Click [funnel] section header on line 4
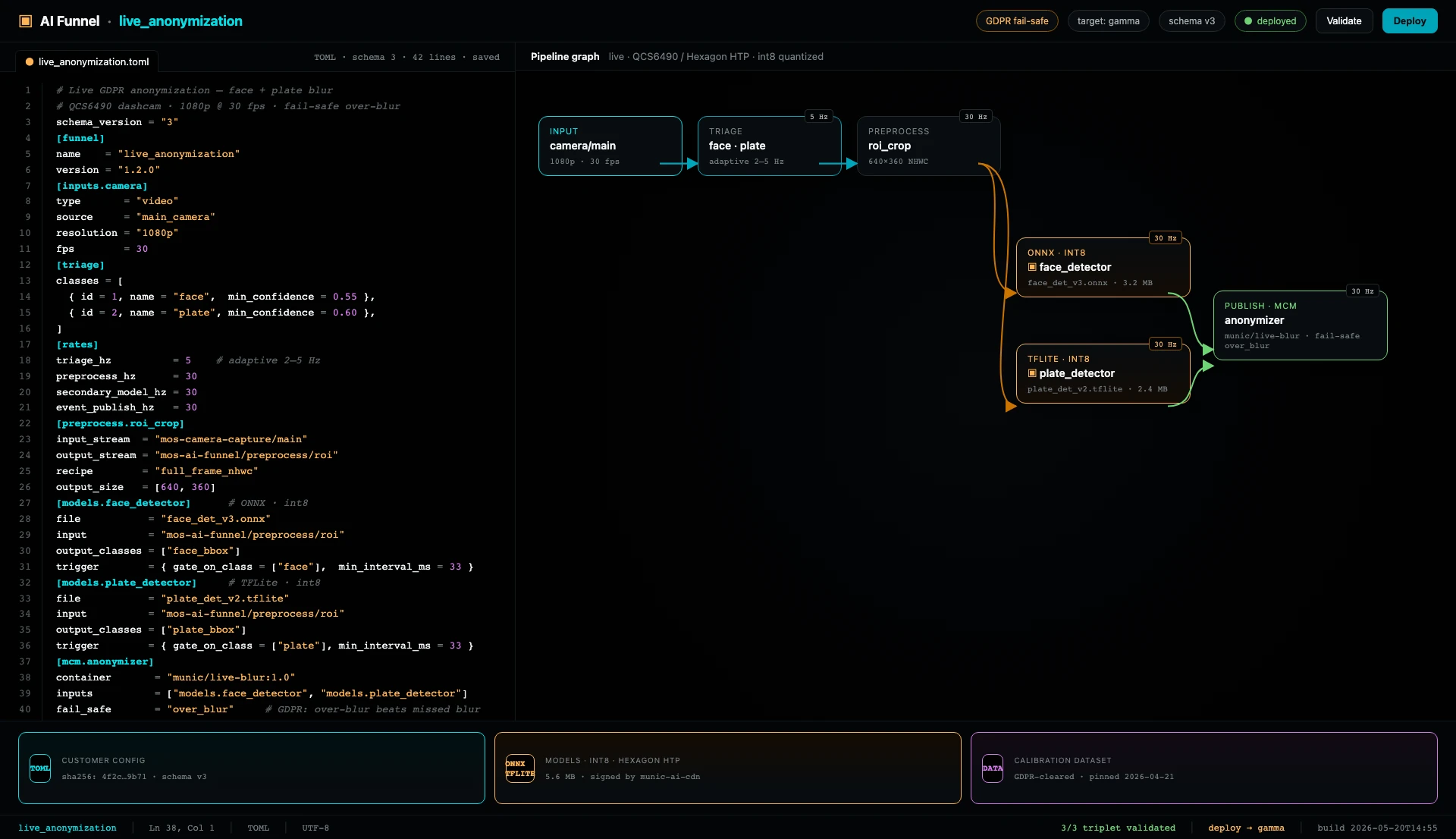 pyautogui.click(x=80, y=138)
